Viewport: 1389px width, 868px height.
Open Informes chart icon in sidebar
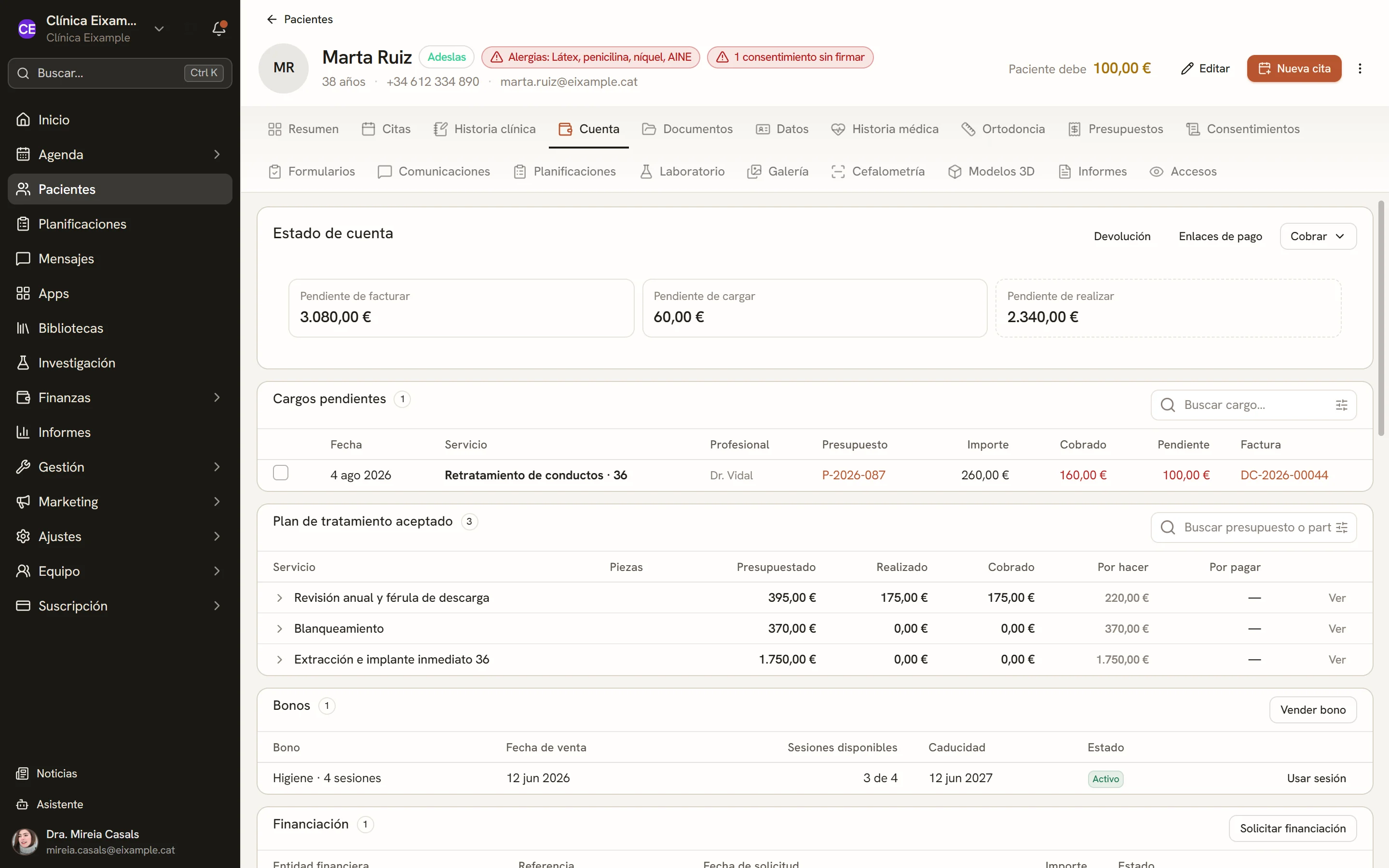point(23,432)
